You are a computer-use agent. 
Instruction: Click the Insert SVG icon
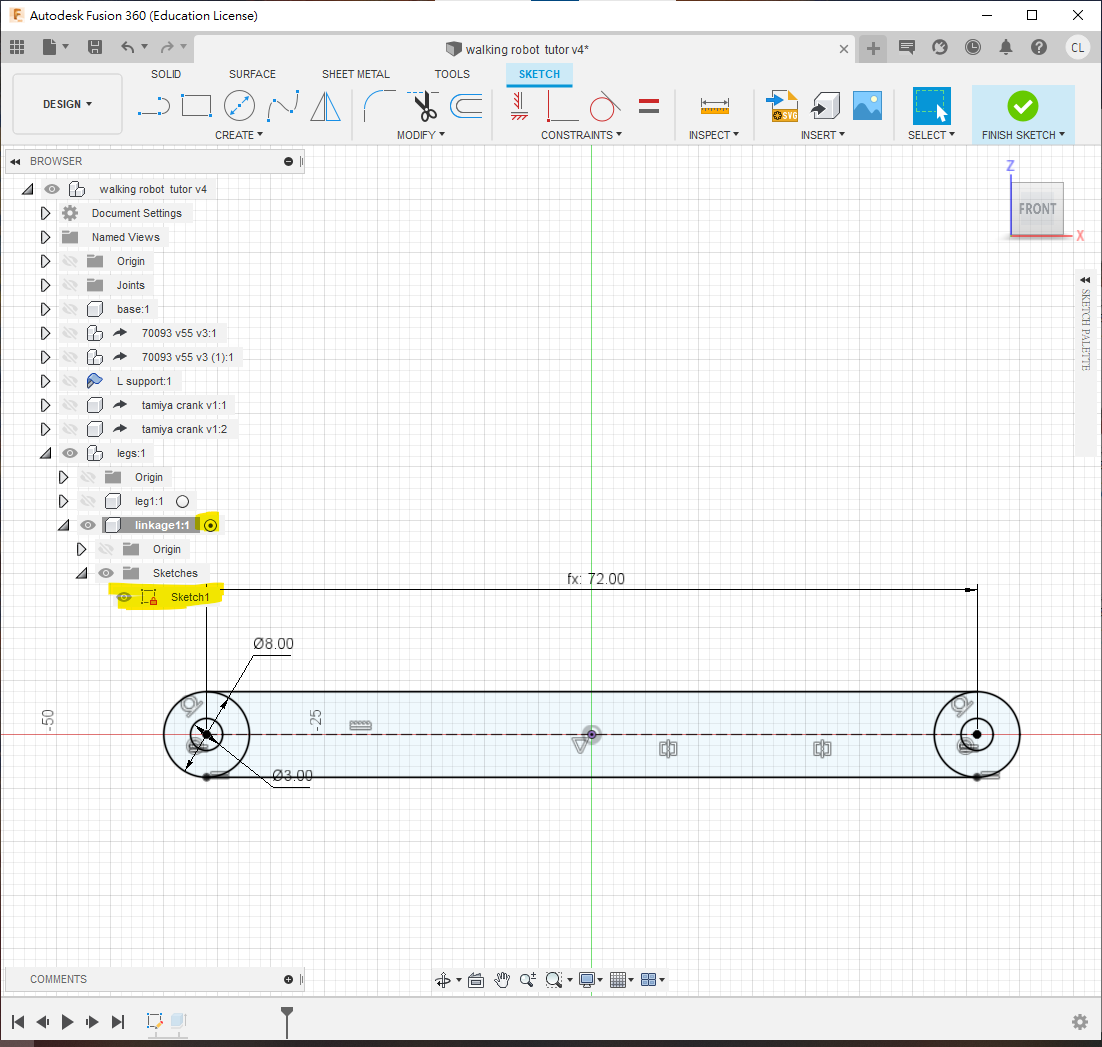click(x=781, y=105)
